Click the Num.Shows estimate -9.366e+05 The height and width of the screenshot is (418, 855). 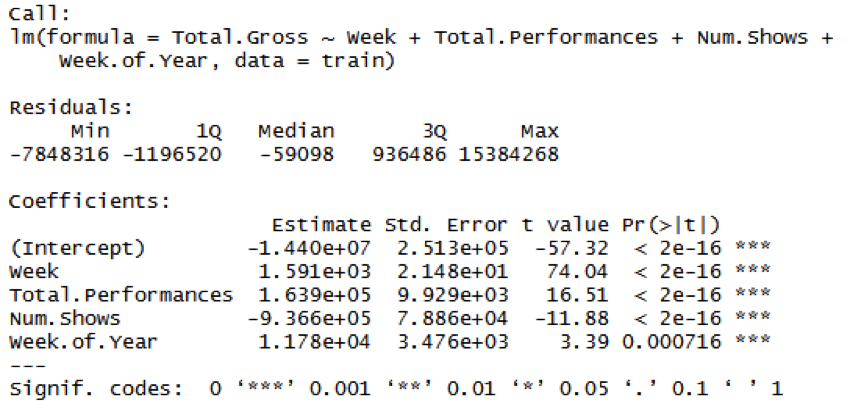pyautogui.click(x=308, y=318)
